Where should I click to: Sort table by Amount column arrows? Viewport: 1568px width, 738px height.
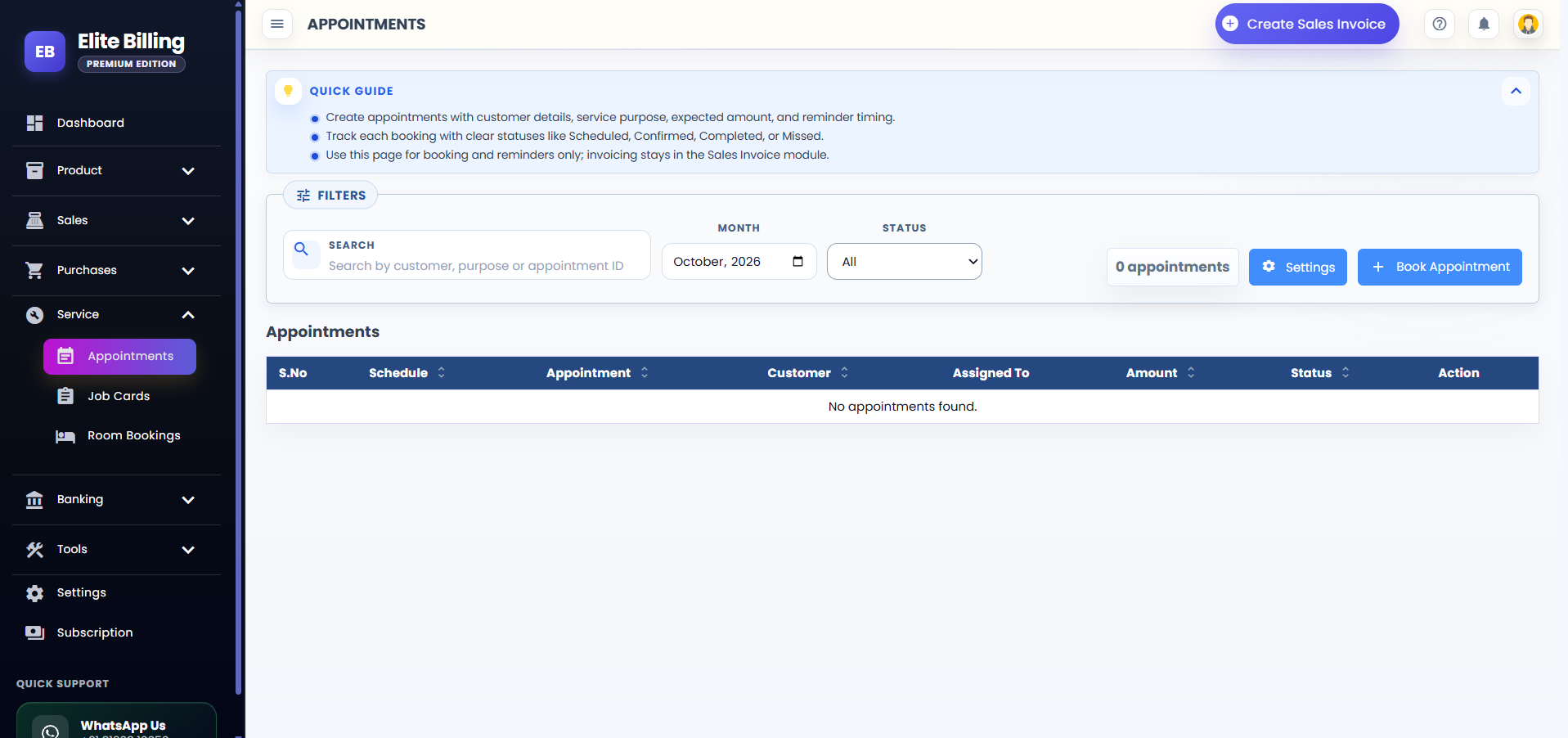click(1191, 372)
